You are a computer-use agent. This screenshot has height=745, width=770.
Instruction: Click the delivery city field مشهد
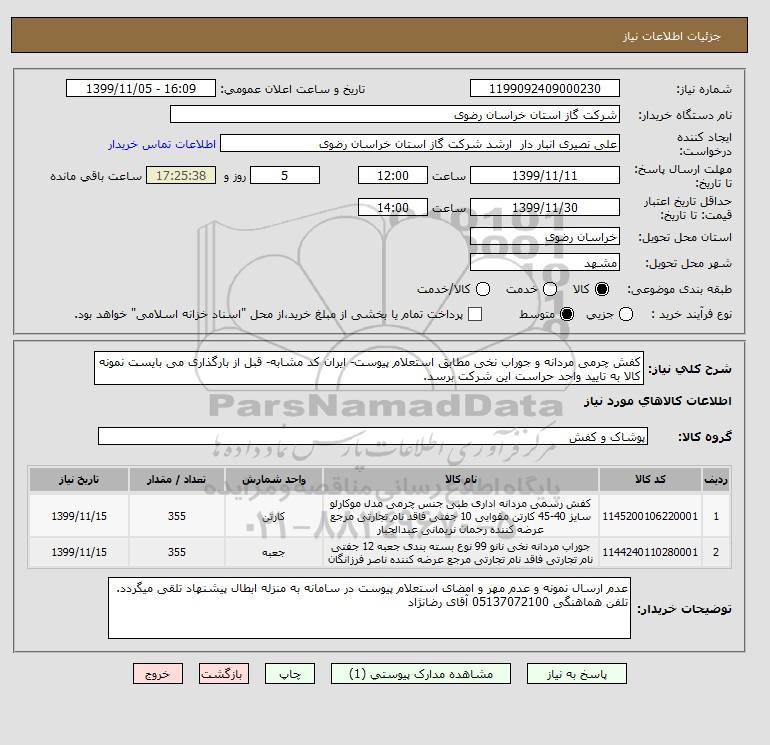(x=545, y=262)
